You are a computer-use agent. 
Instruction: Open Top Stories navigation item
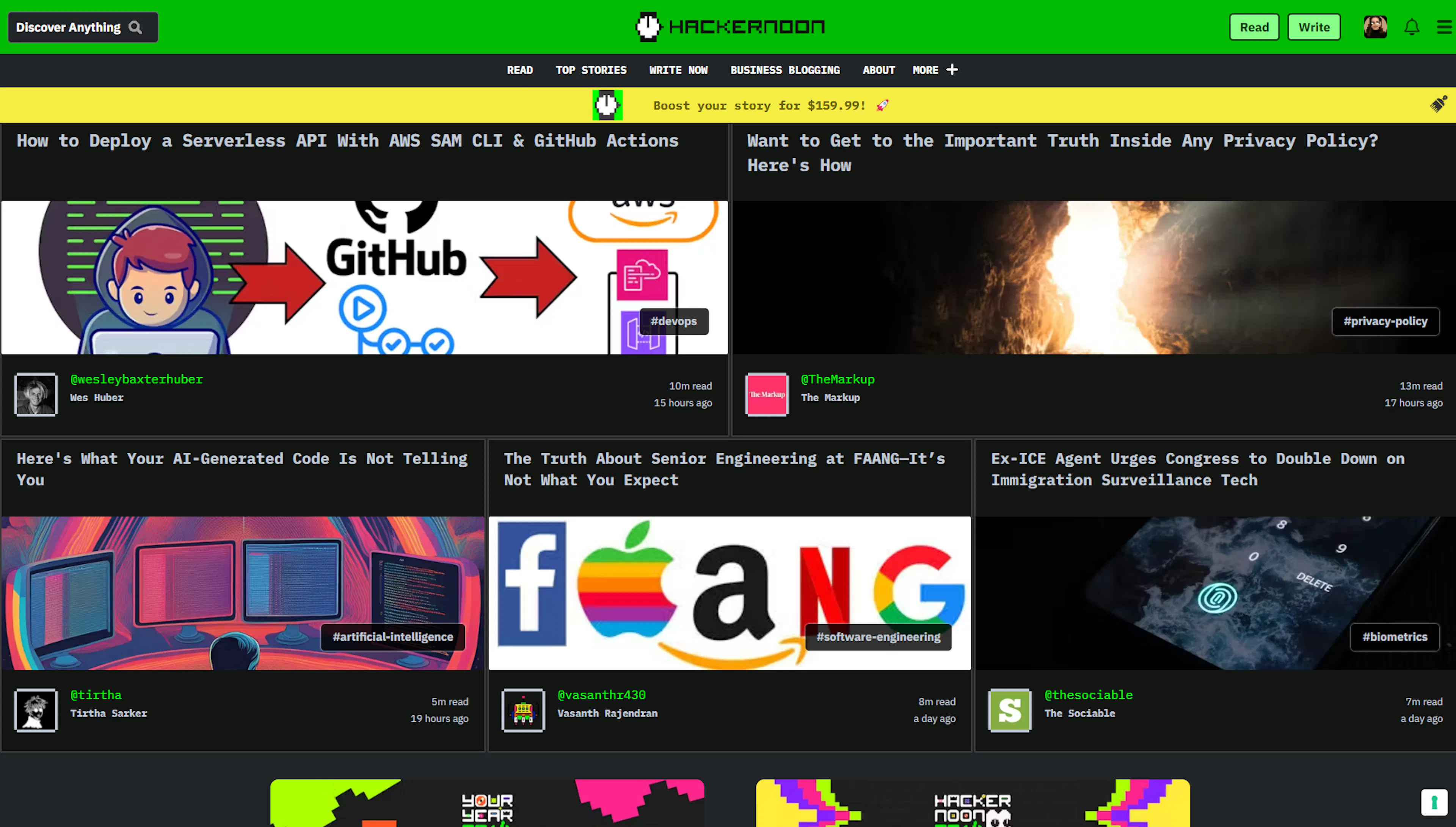click(x=591, y=70)
